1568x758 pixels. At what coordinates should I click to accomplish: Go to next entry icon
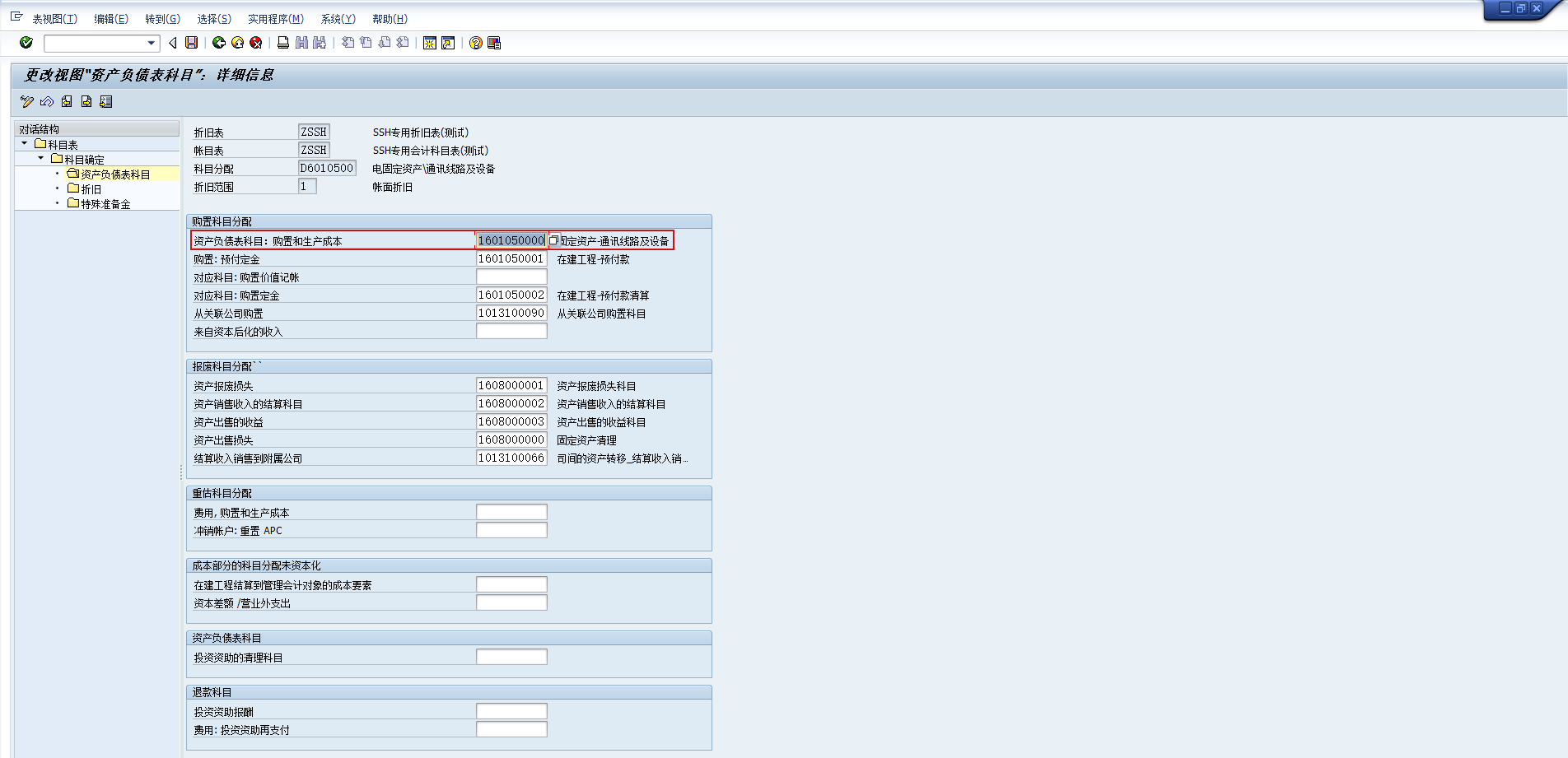click(86, 101)
